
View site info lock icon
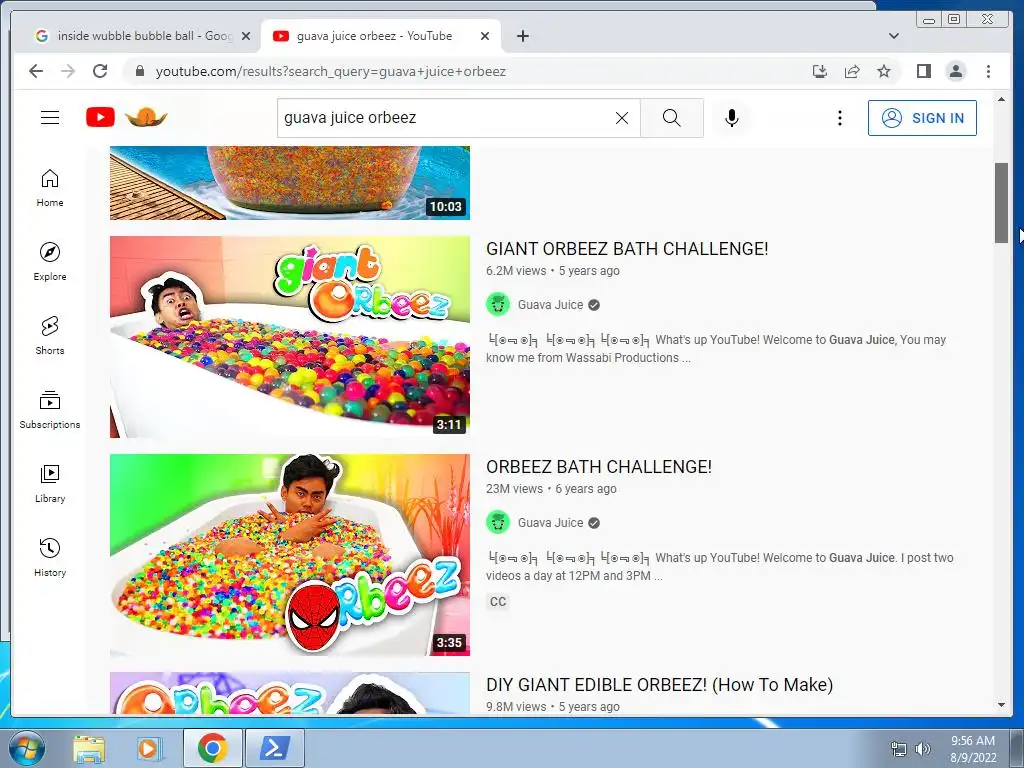pos(139,71)
